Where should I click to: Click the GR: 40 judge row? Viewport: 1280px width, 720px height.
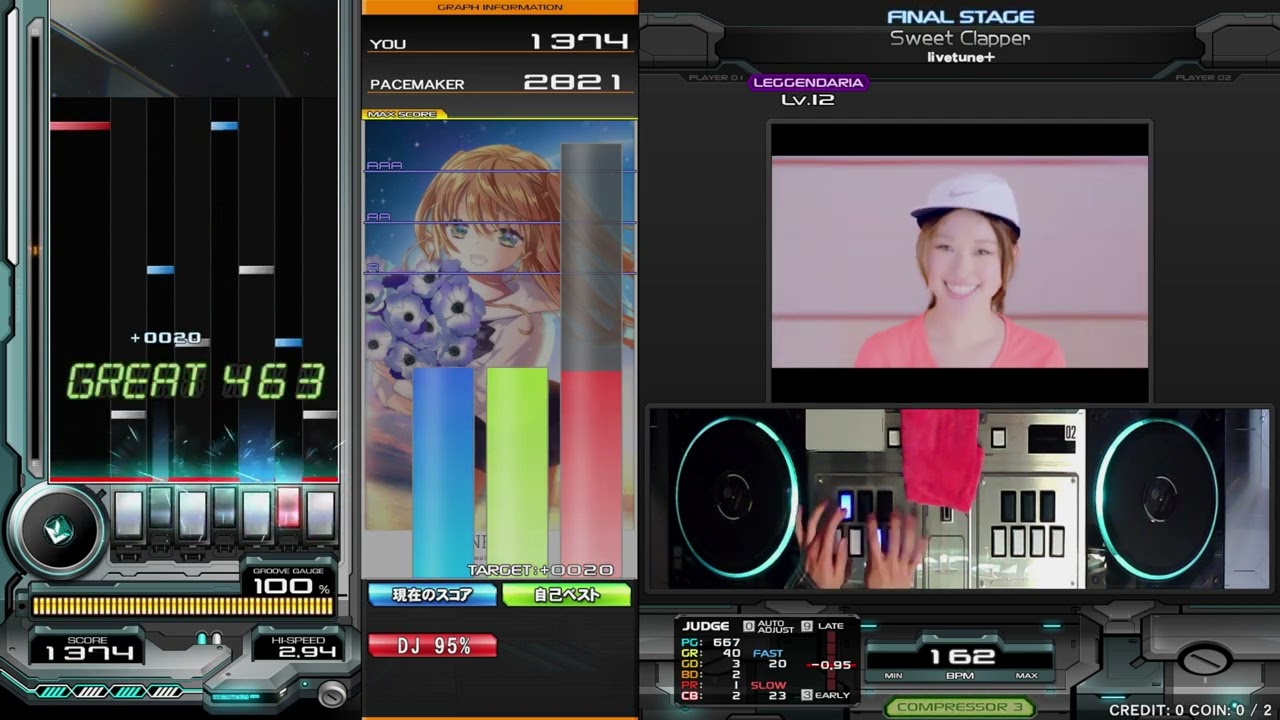click(711, 653)
